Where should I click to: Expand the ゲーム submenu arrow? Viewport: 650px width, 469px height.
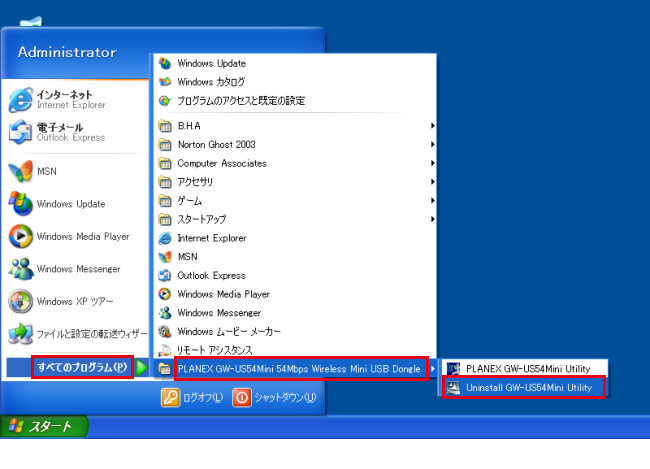coord(432,201)
